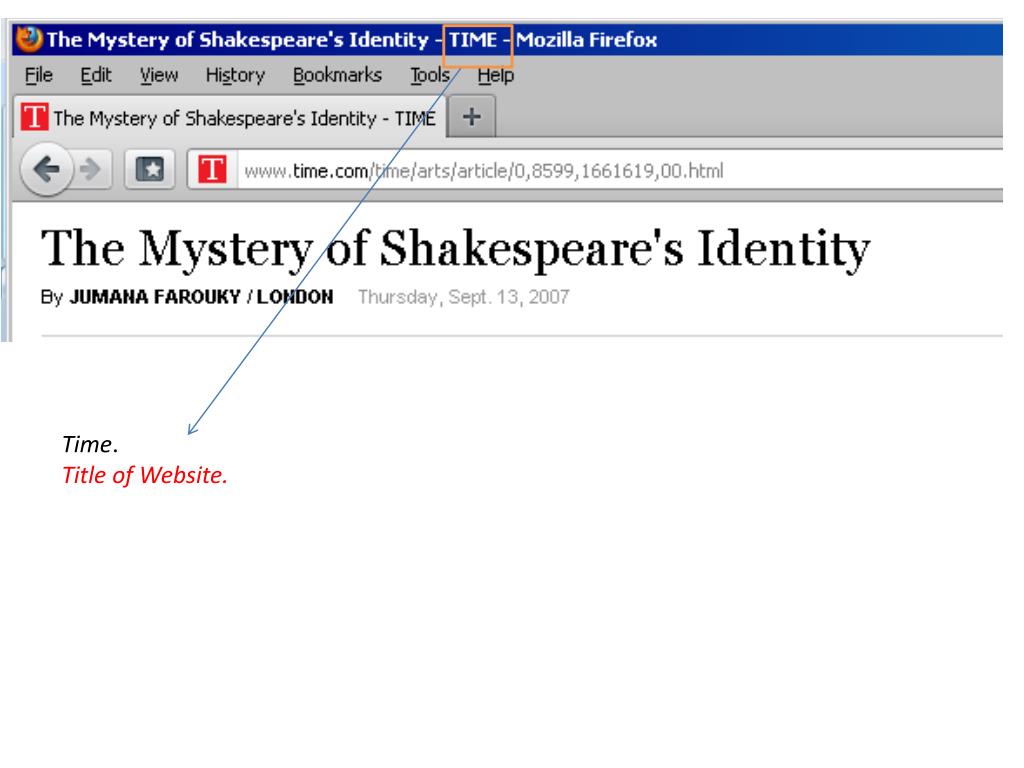Image resolution: width=1024 pixels, height=768 pixels.
Task: Click the forward arrow navigation button
Action: coord(90,170)
